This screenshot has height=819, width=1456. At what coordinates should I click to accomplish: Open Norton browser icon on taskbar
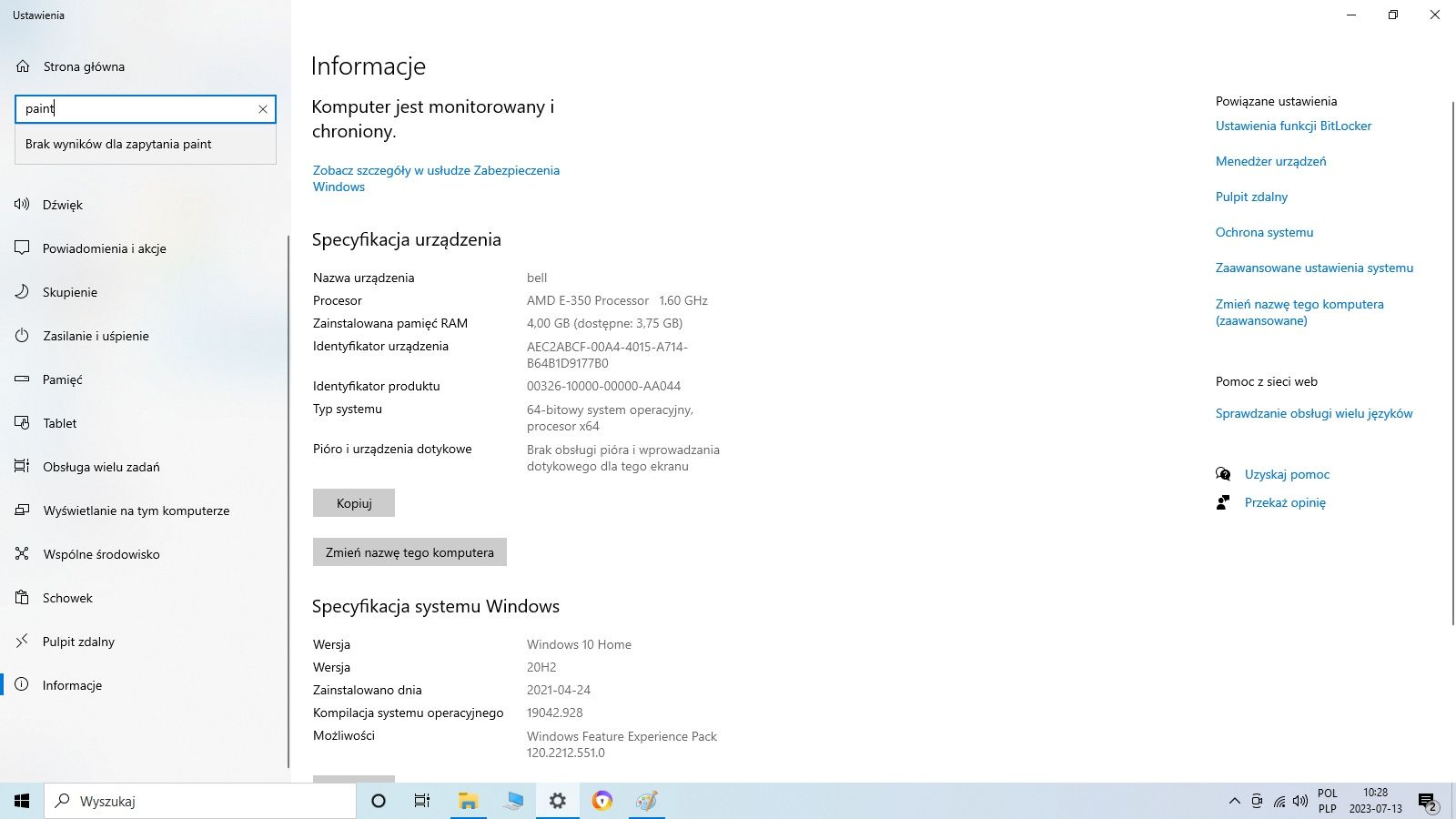pos(602,801)
